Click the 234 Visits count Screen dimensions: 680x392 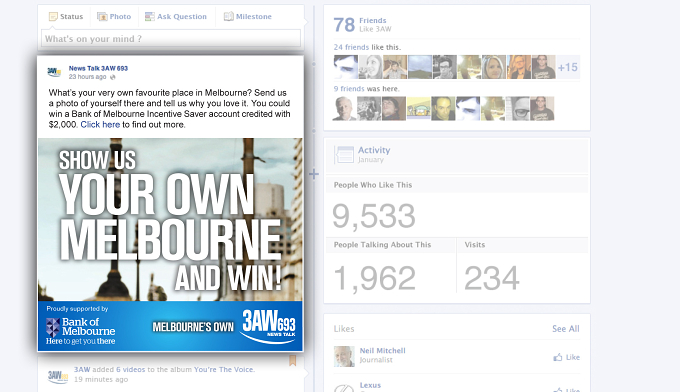pyautogui.click(x=492, y=278)
